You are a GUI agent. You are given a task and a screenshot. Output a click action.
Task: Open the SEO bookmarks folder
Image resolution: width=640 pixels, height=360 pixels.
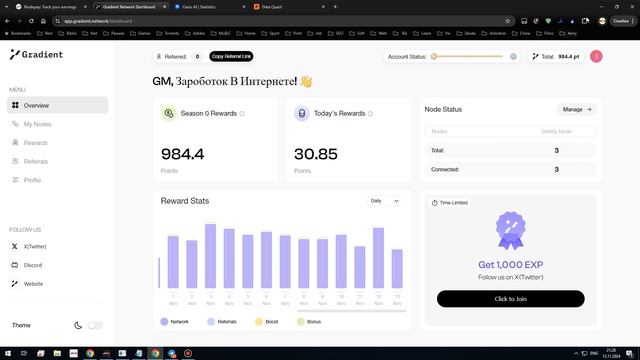pos(336,33)
